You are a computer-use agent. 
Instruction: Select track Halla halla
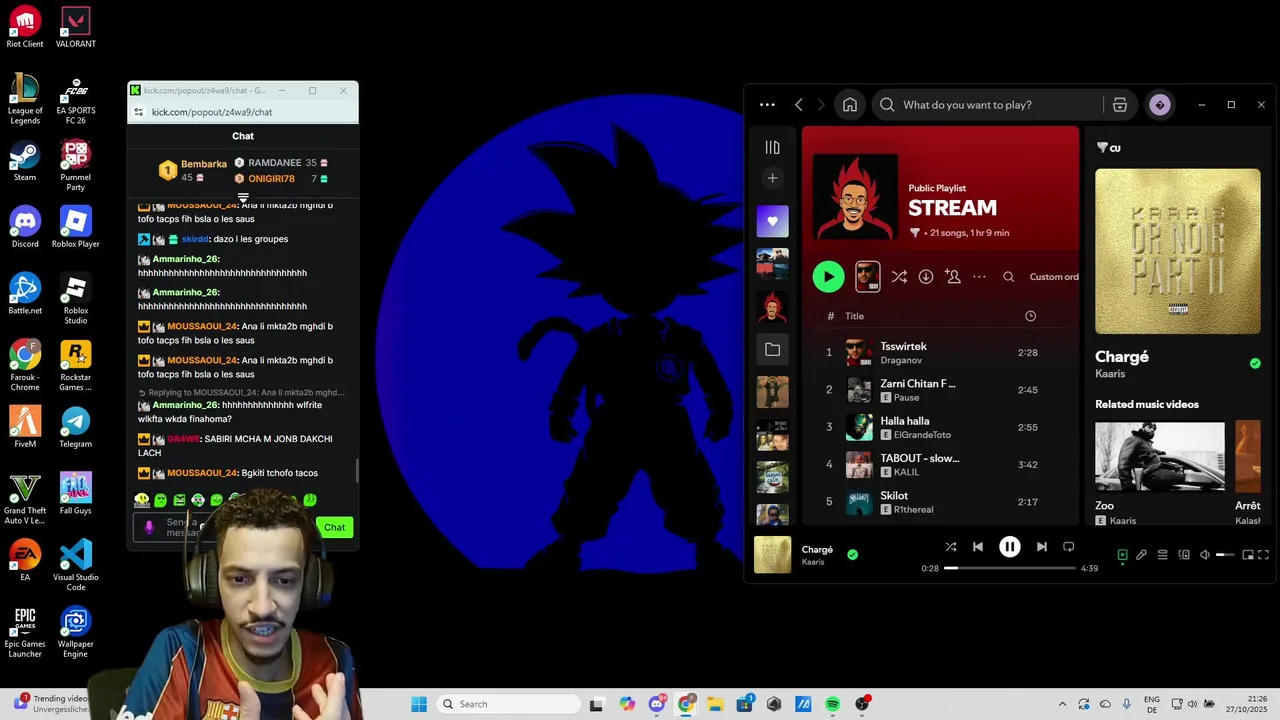[940, 427]
